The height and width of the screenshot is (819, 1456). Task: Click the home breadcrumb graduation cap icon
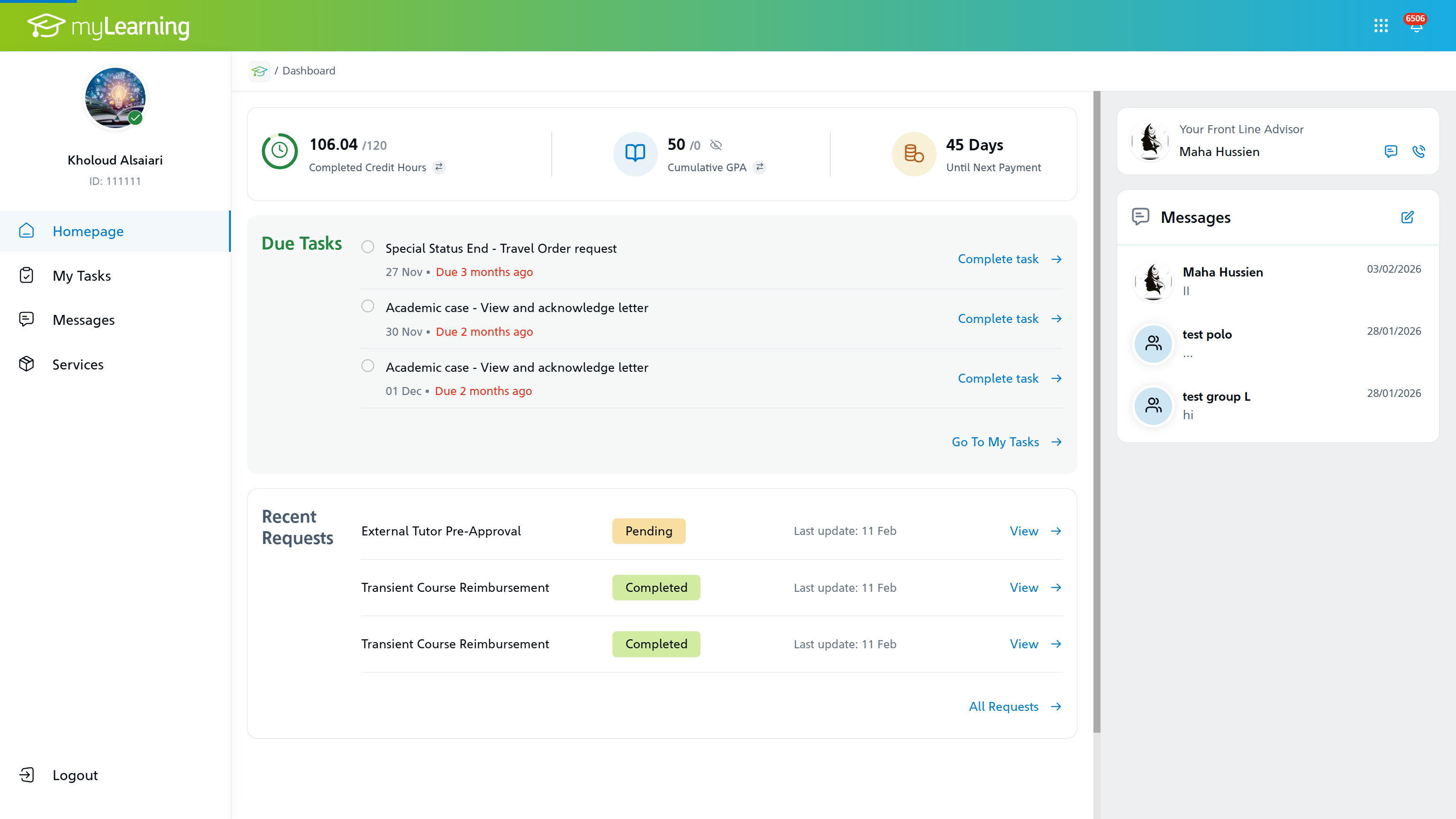coord(259,71)
